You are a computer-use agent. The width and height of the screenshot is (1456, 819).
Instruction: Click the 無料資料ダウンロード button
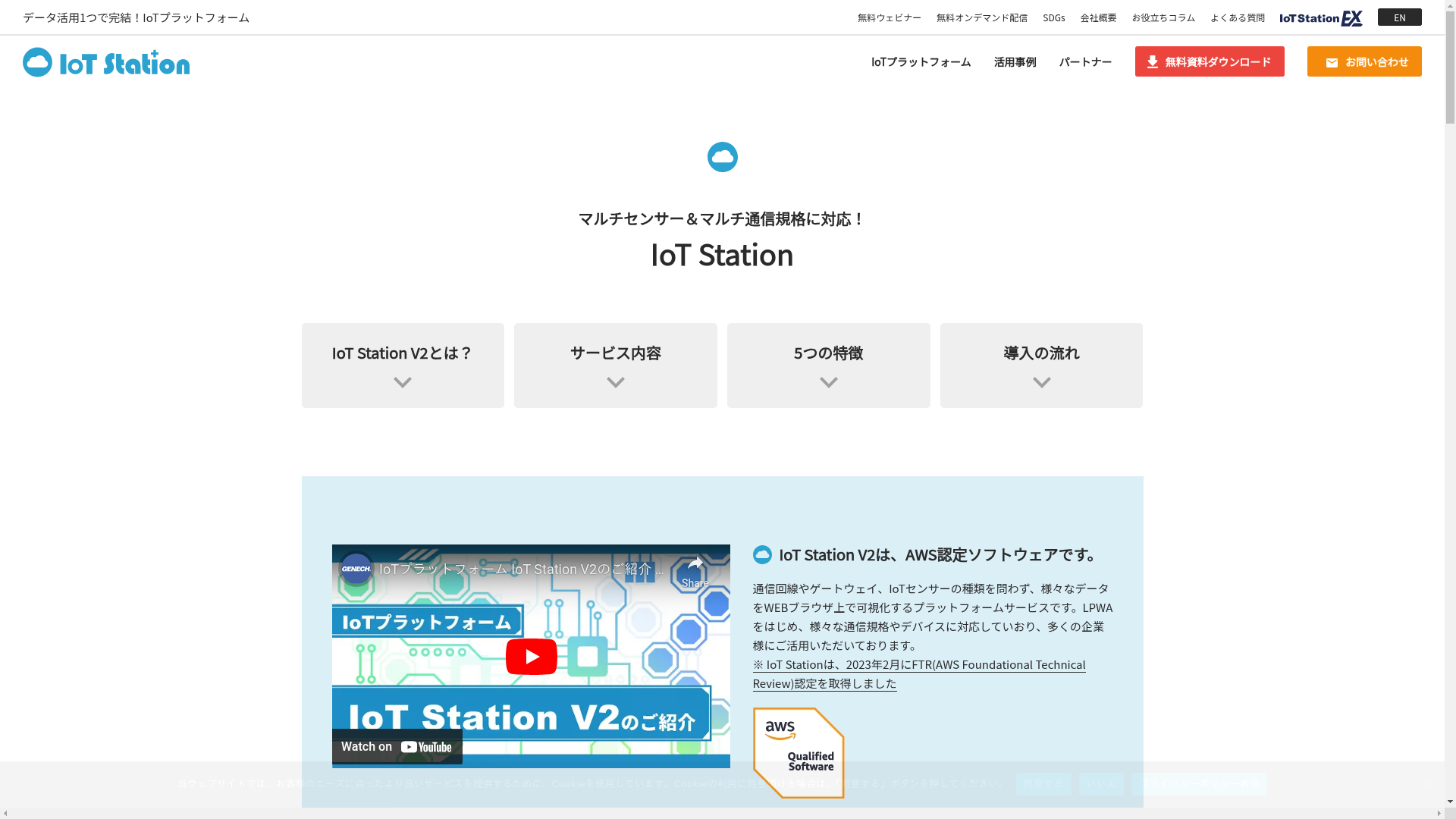[1210, 61]
